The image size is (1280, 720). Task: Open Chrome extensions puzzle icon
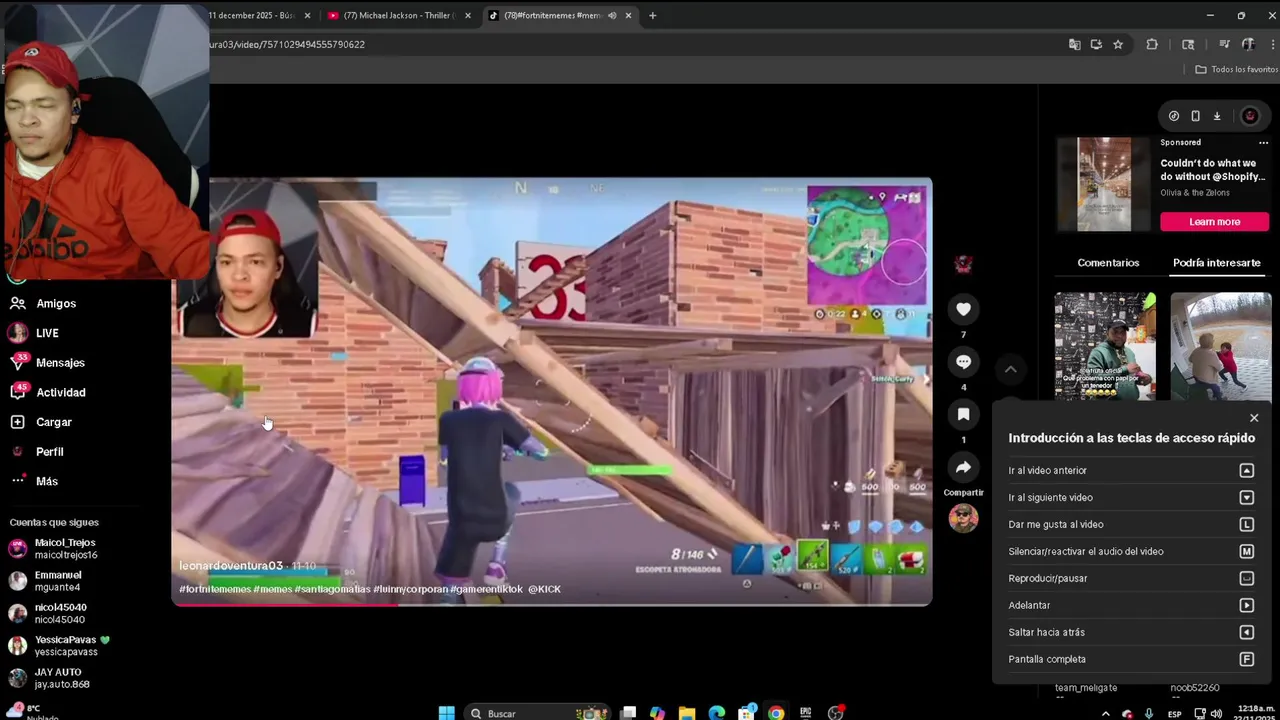point(1152,44)
